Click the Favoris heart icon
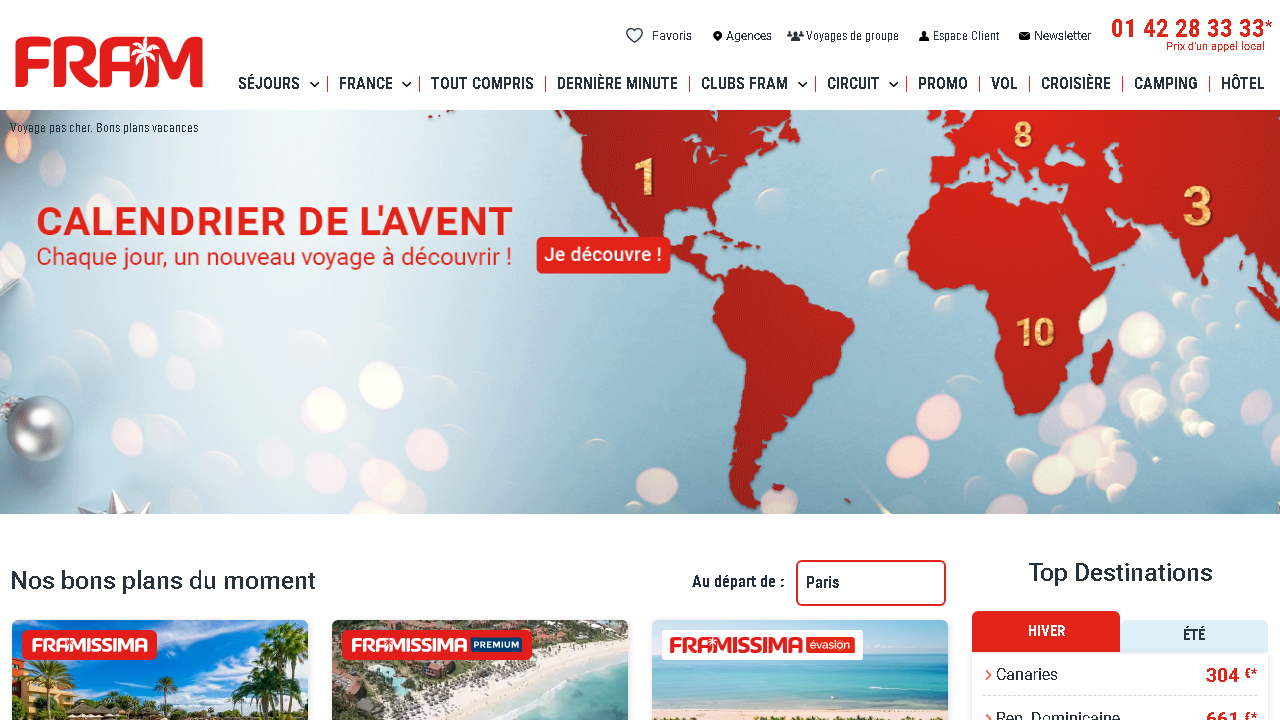This screenshot has width=1280, height=720. (634, 36)
